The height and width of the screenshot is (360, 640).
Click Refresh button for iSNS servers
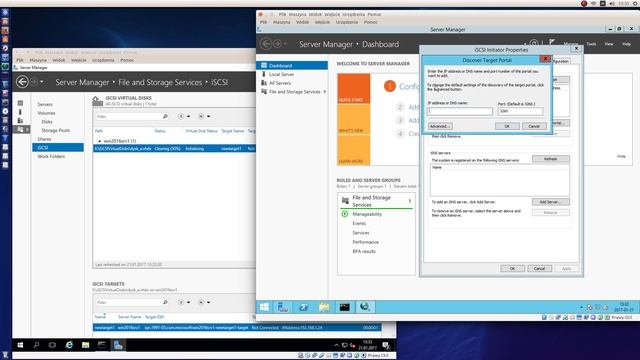(551, 159)
